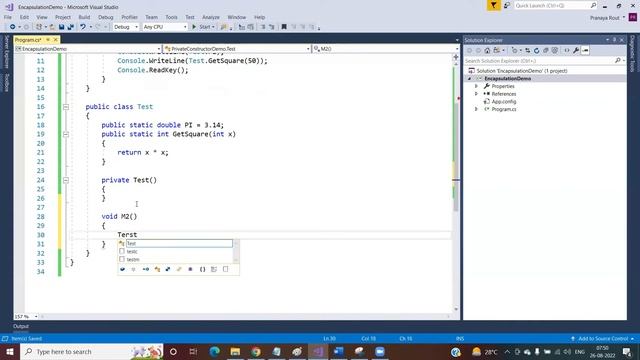The image size is (640, 360).
Task: Collapse the GetSquare method outlining region
Action: [x=66, y=134]
